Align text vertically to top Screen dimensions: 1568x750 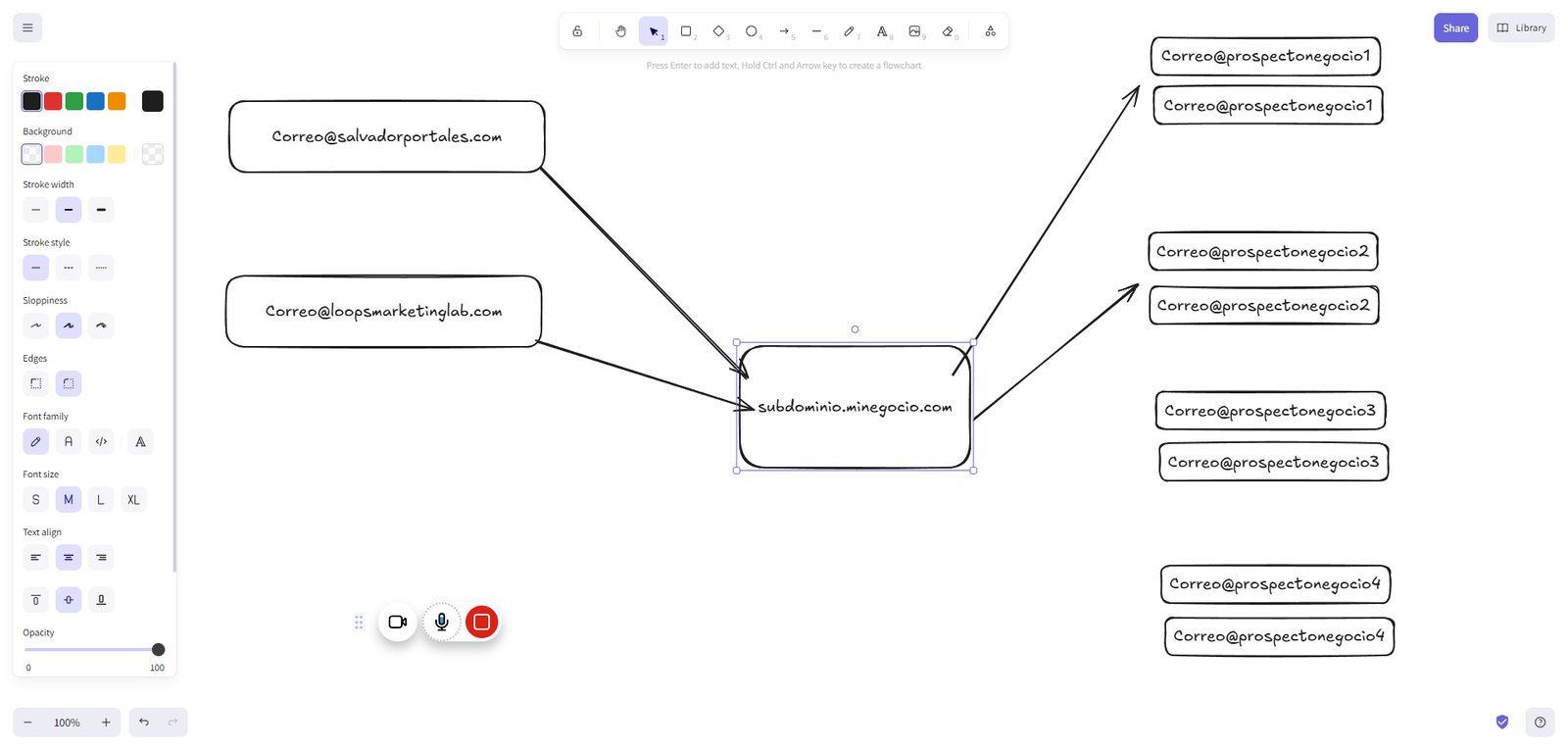[x=36, y=599]
